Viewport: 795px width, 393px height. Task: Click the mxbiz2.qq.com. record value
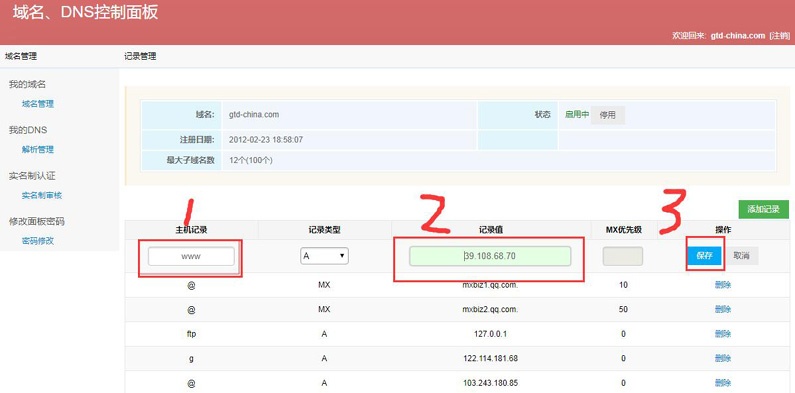(x=490, y=309)
